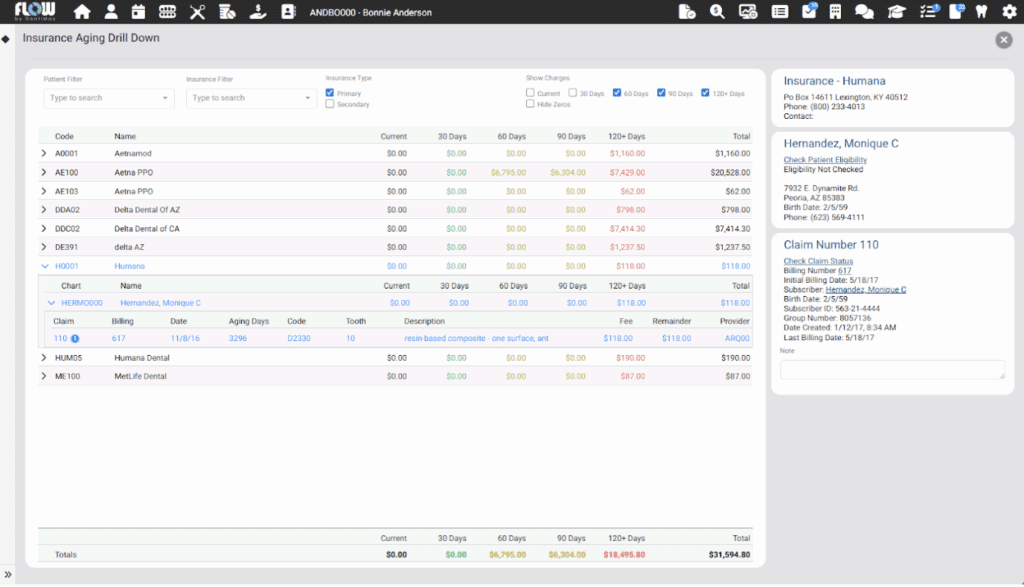The width and height of the screenshot is (1024, 587).
Task: Click the tooth icon in top bar
Action: click(981, 12)
